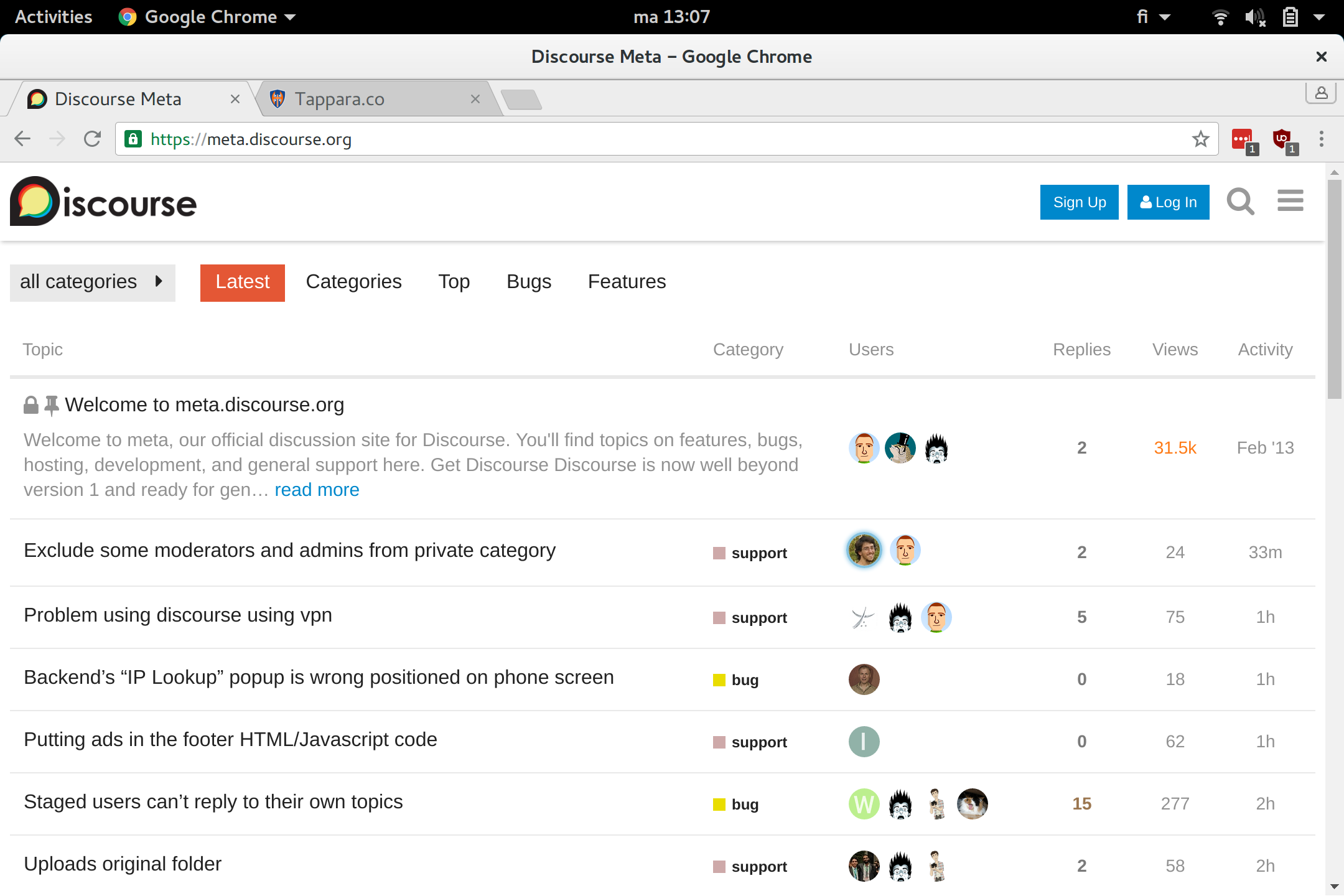Click the bookmark star in address bar
Image resolution: width=1344 pixels, height=896 pixels.
pyautogui.click(x=1200, y=139)
